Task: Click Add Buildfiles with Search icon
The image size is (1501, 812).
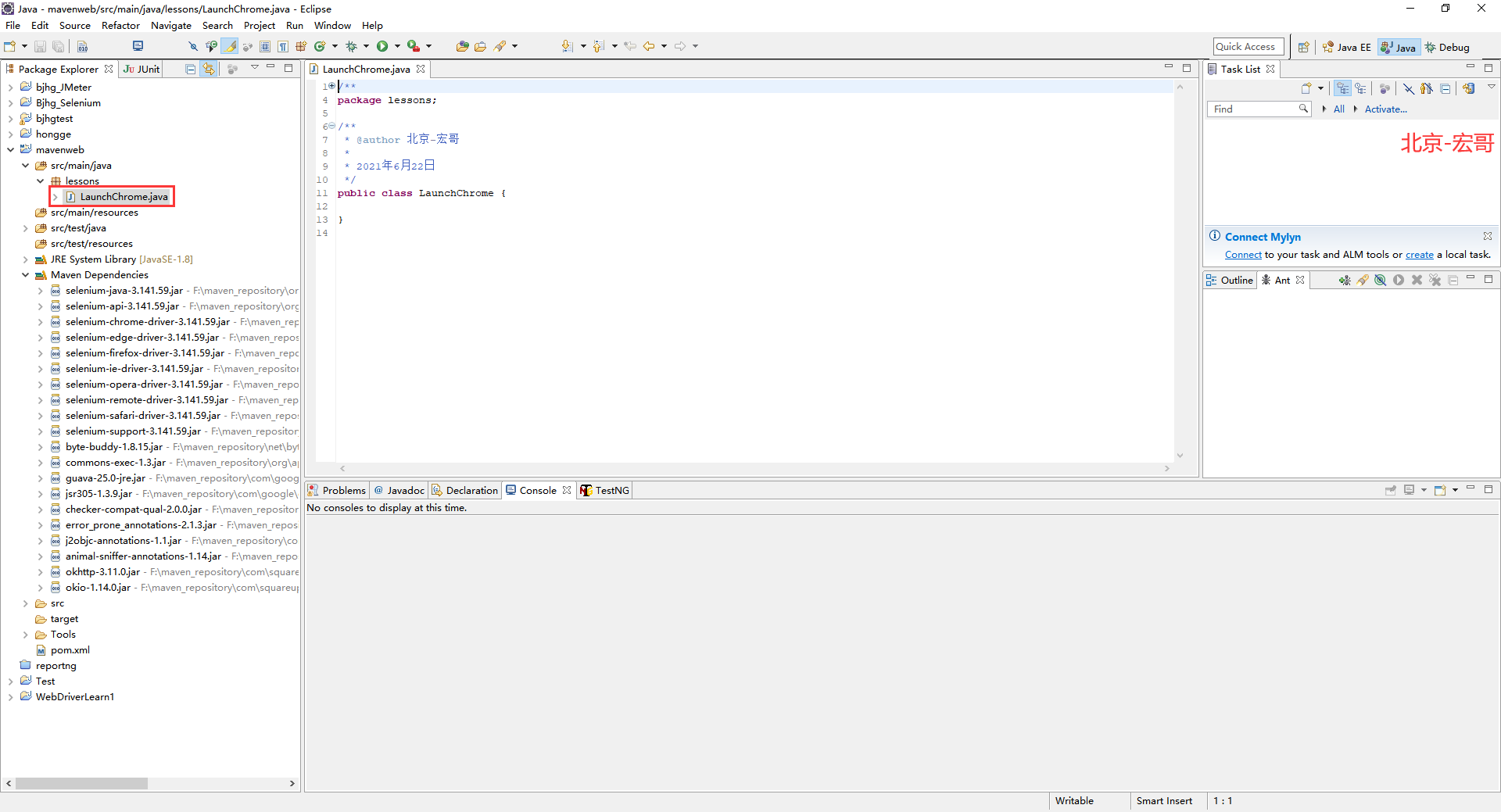Action: point(1363,280)
